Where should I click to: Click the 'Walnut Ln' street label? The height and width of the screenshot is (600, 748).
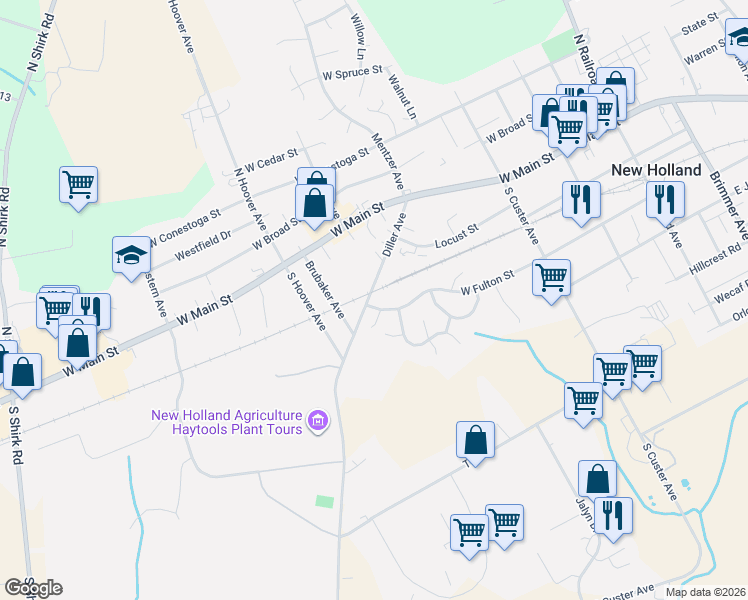(x=402, y=96)
